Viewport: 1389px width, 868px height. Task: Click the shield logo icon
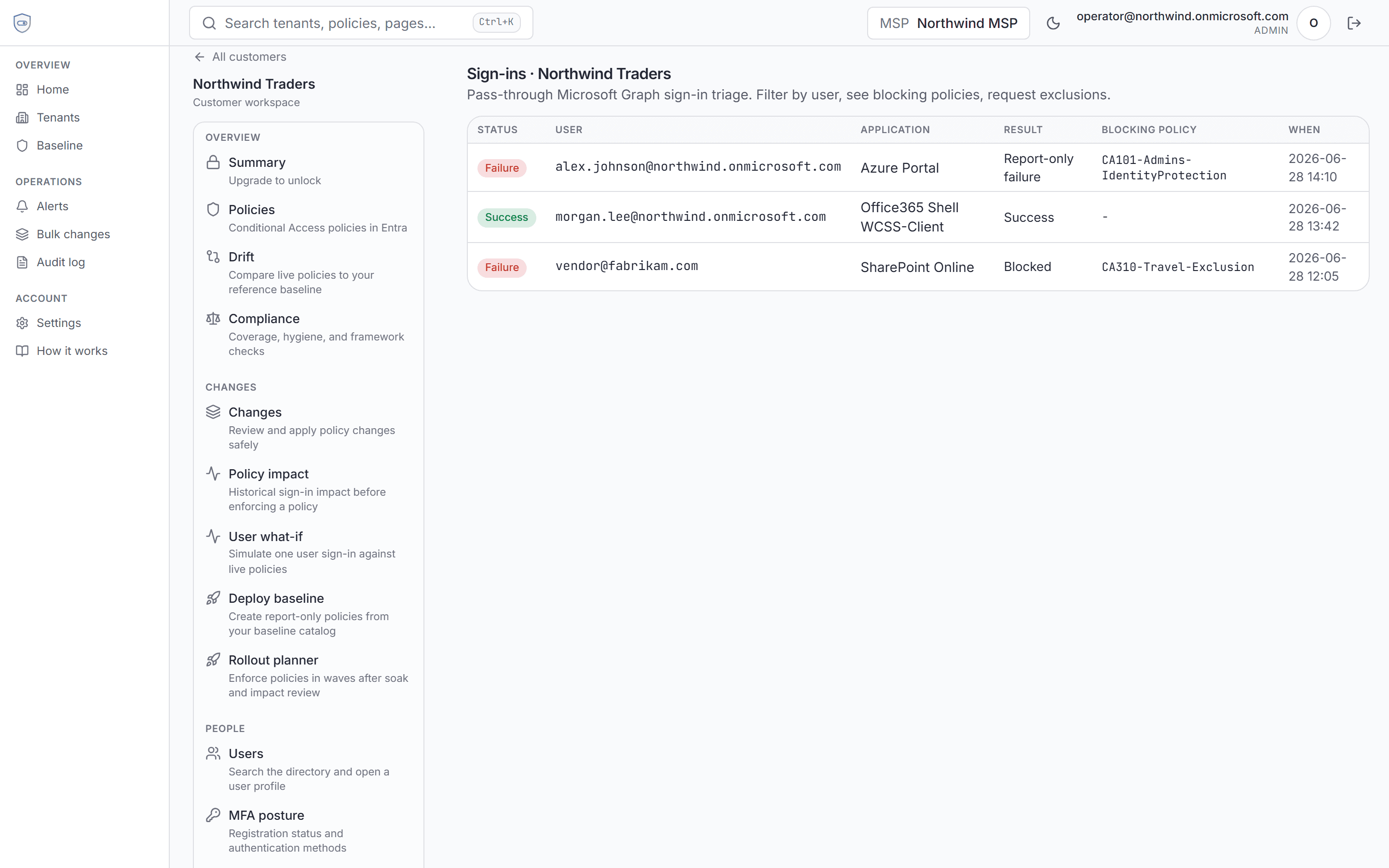point(22,23)
